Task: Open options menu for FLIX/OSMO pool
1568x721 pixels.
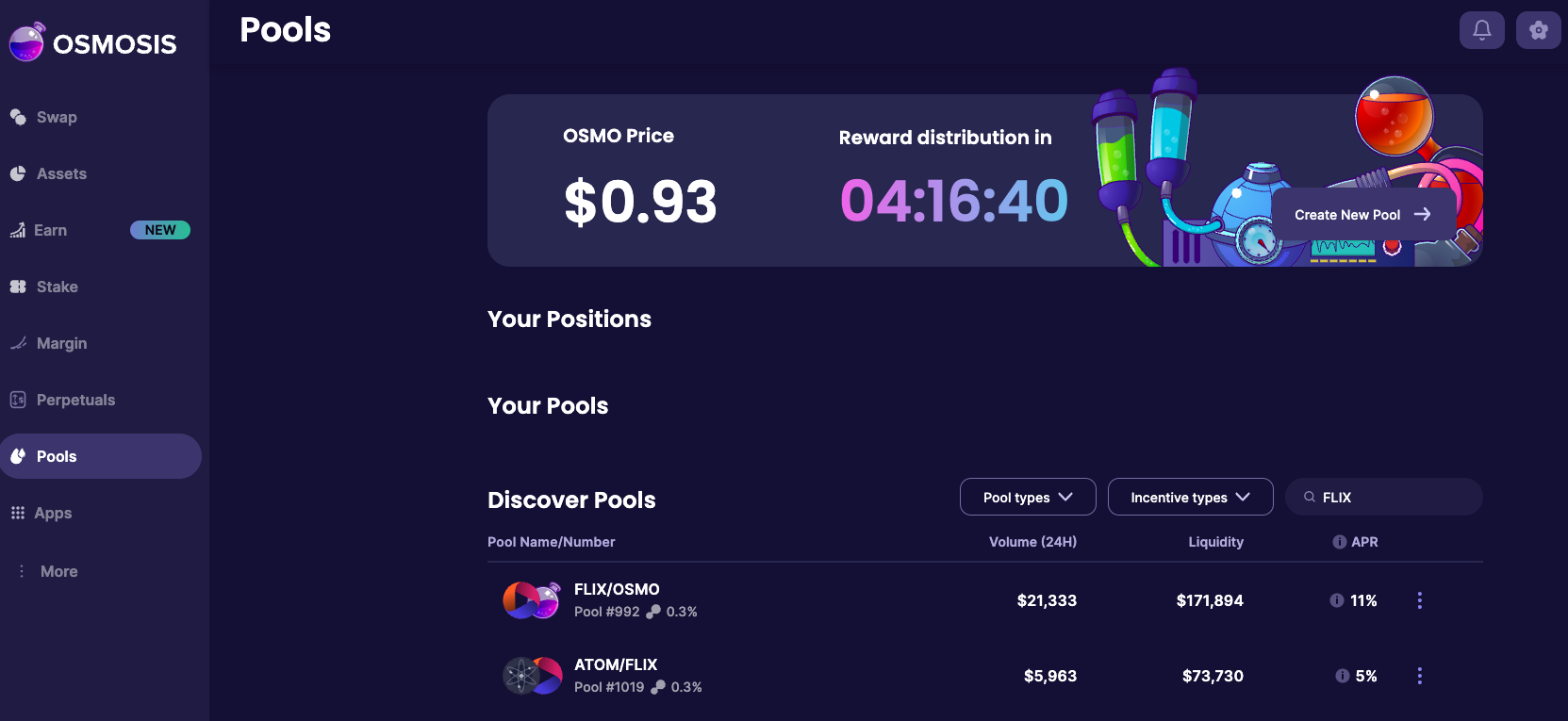Action: pyautogui.click(x=1419, y=600)
